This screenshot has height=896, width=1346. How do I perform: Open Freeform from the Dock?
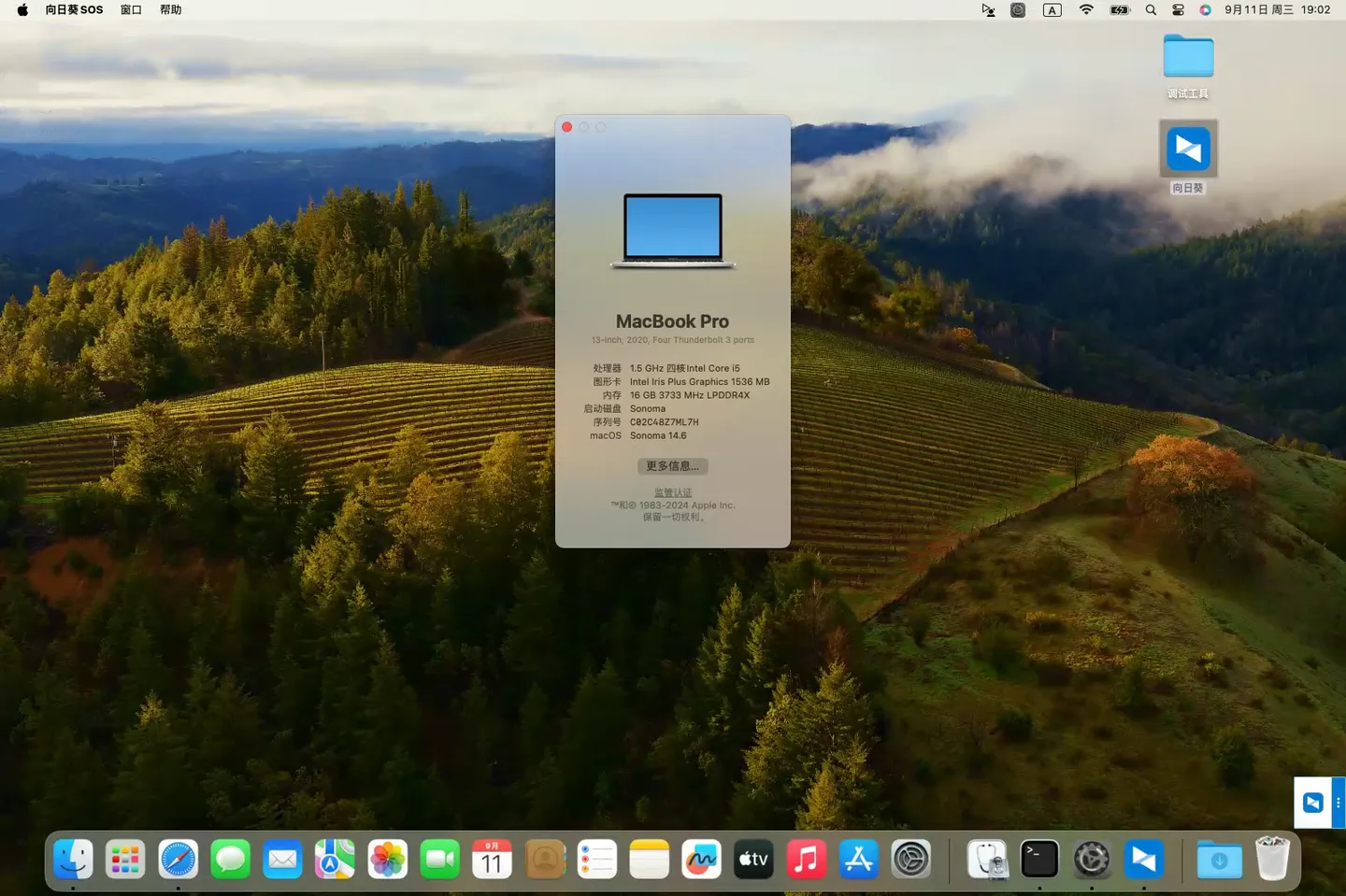coord(701,859)
